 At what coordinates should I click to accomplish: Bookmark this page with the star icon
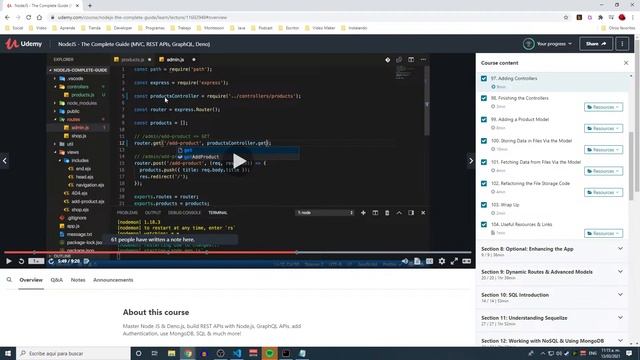pos(566,18)
